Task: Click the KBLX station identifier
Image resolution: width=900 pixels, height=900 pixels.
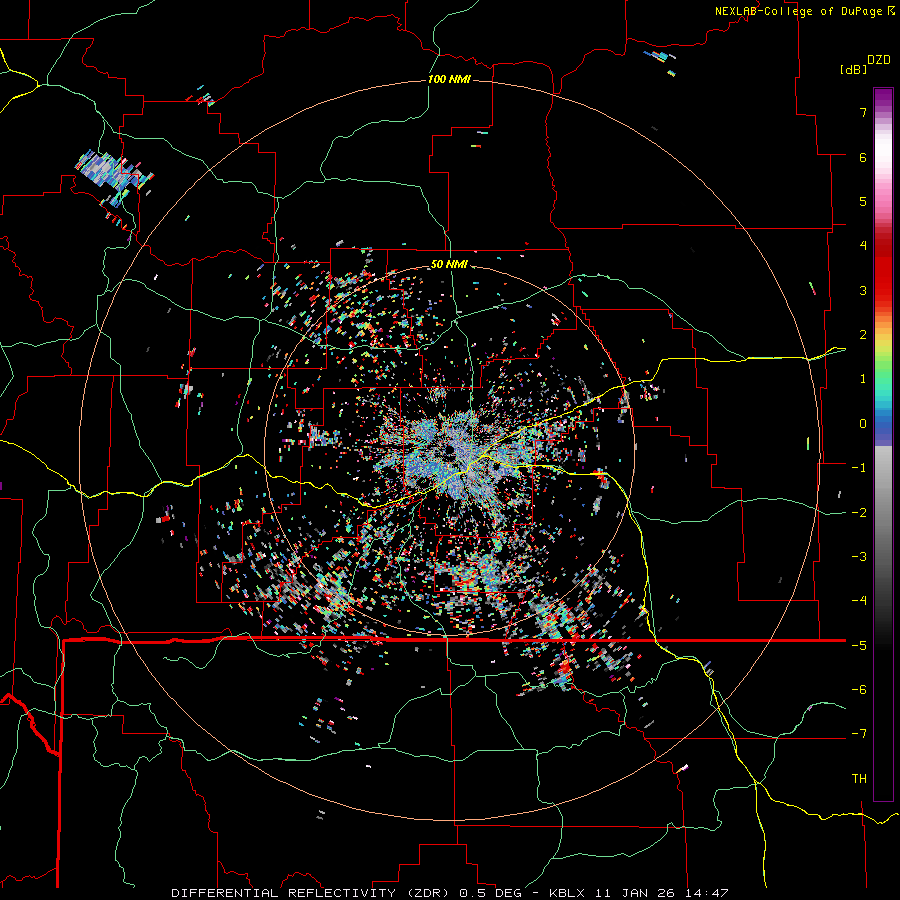Action: tap(567, 893)
